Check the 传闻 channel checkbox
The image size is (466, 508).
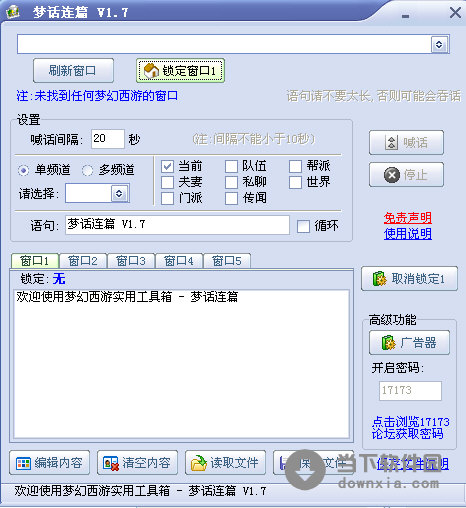coord(231,198)
